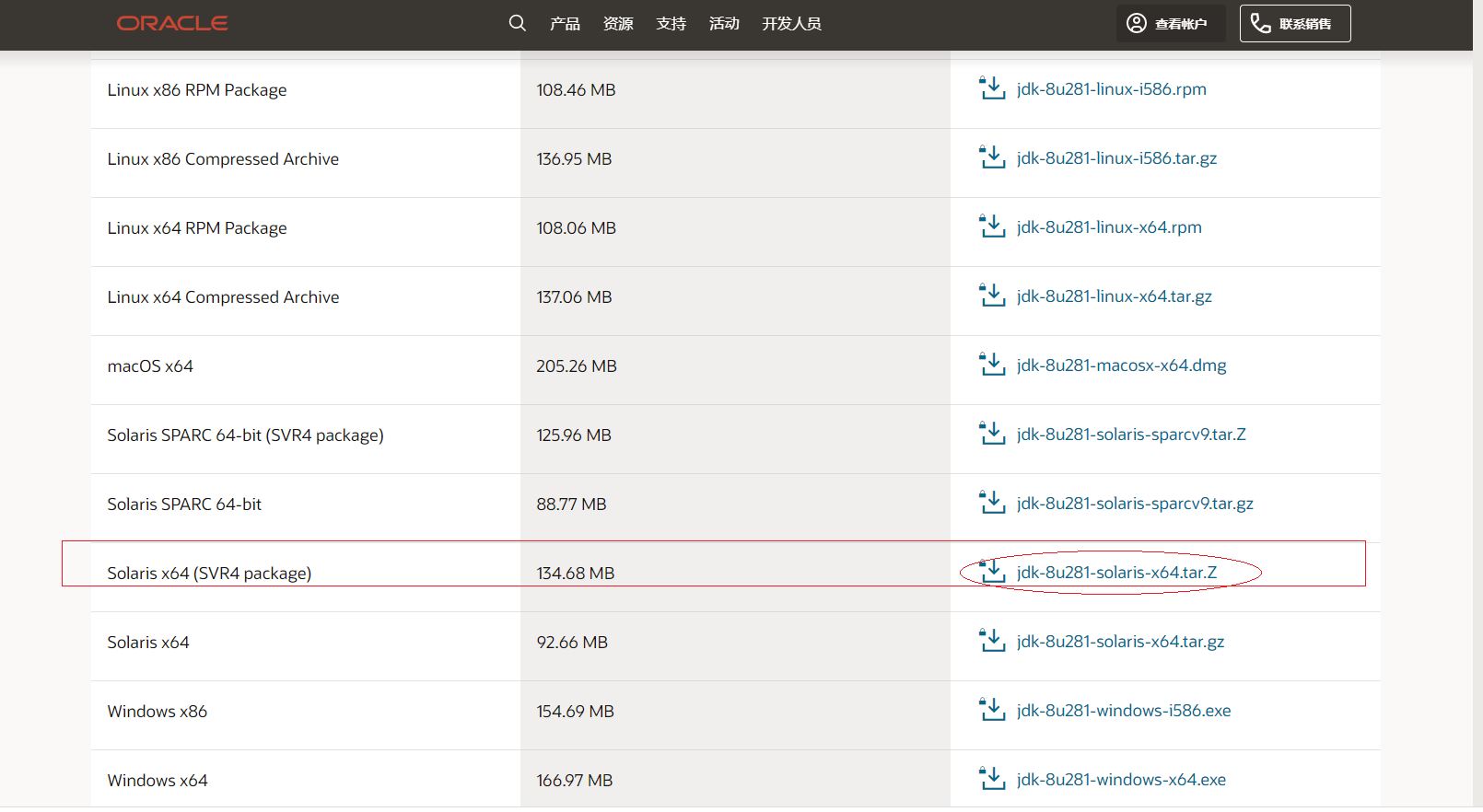This screenshot has width=1483, height=812.
Task: Select the macOS x64 row label
Action: tap(150, 366)
